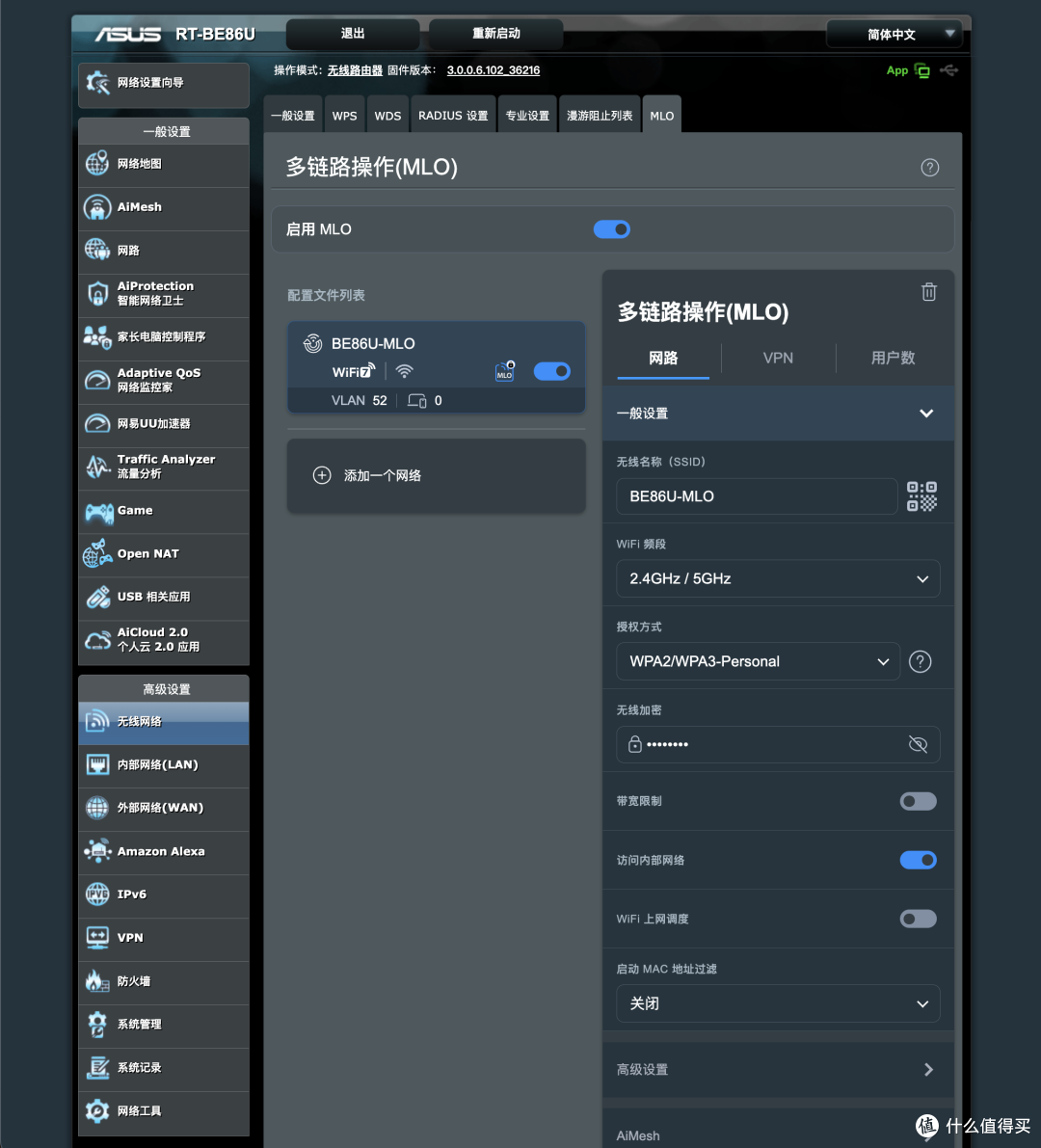Click the MLO page help question icon

tap(930, 168)
